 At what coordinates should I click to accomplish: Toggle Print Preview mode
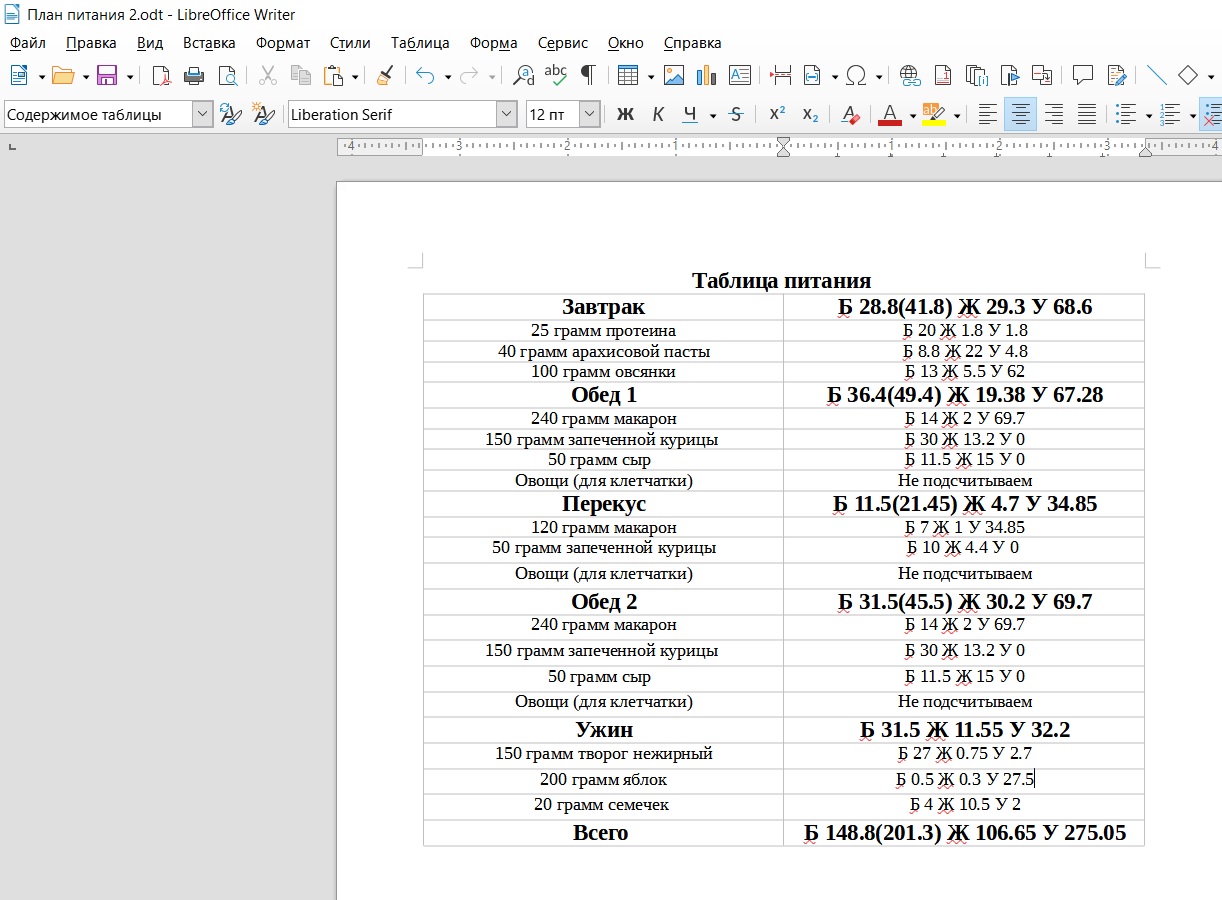pyautogui.click(x=228, y=75)
